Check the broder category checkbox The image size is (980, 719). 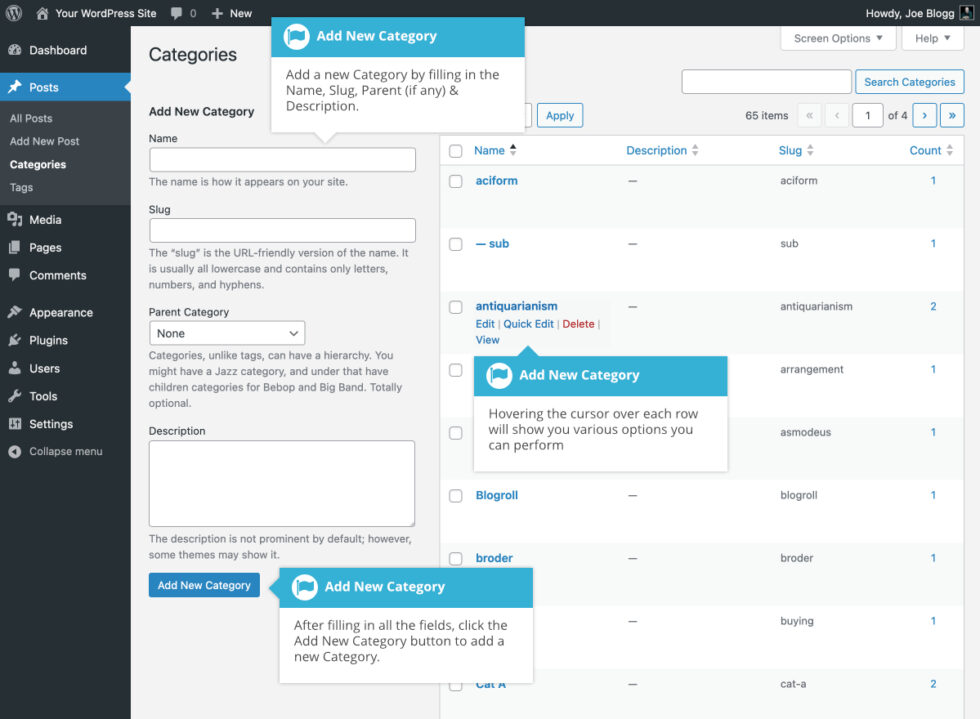[x=456, y=558]
